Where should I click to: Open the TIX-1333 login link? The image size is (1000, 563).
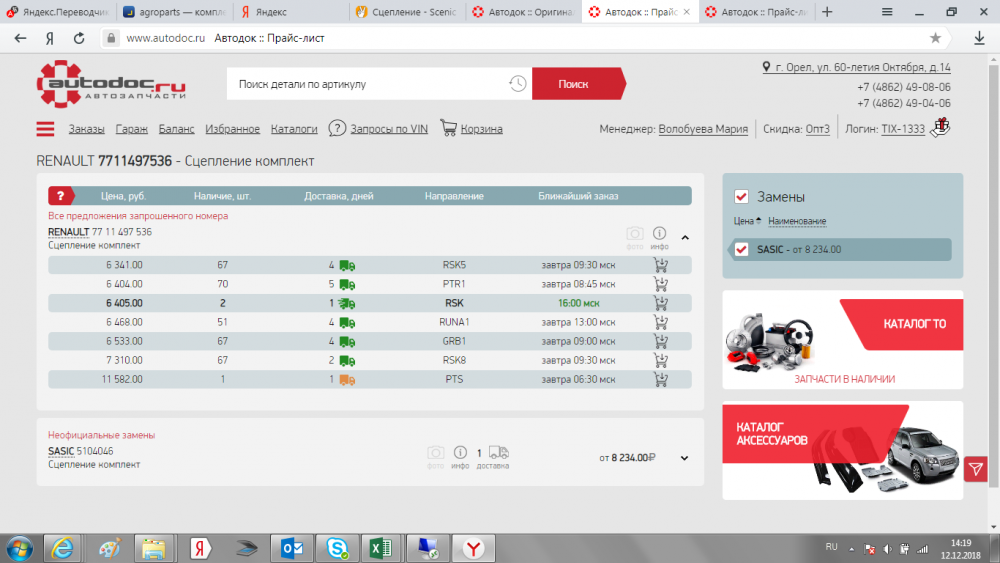(x=902, y=129)
